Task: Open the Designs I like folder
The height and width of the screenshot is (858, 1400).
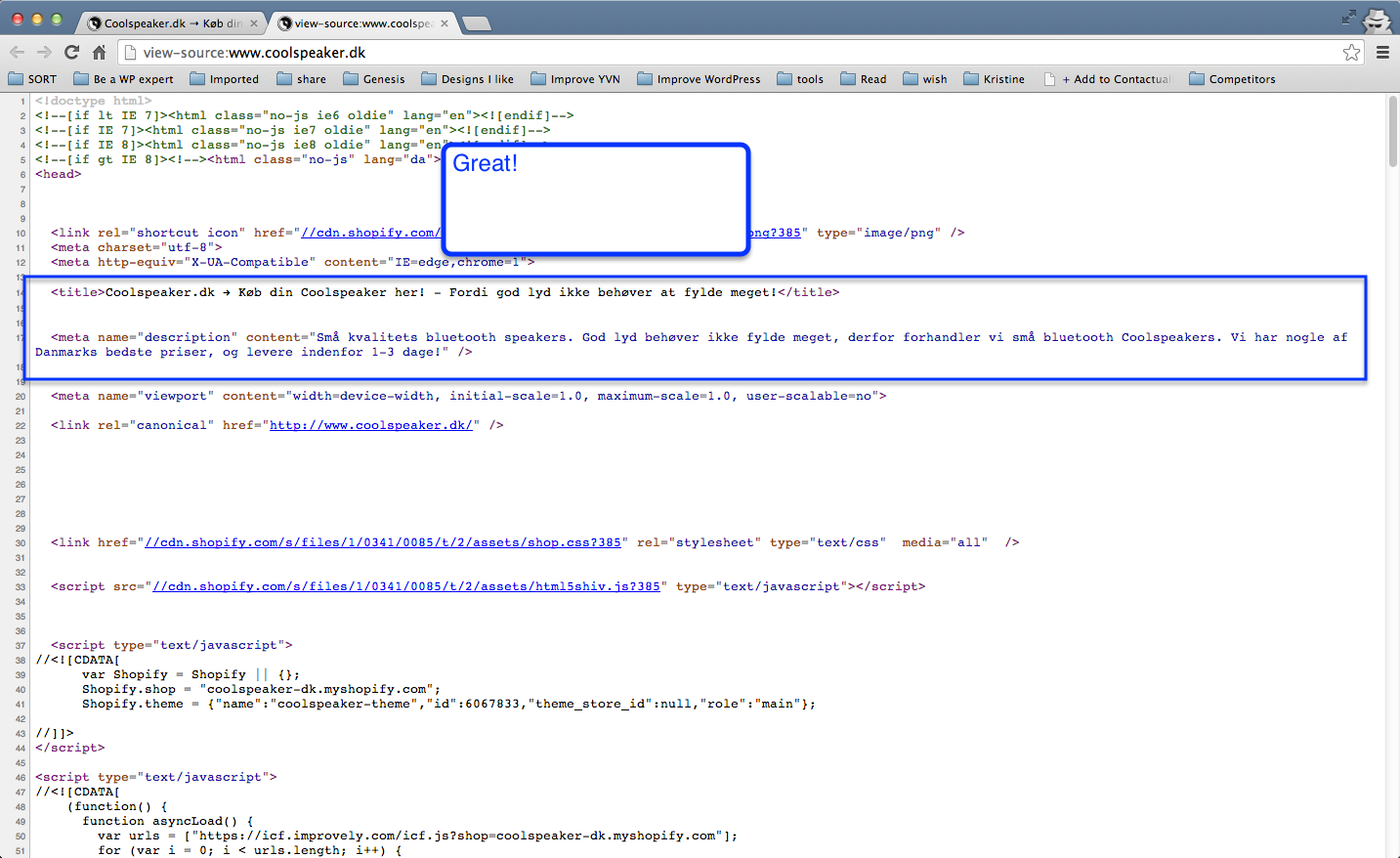Action: tap(467, 79)
